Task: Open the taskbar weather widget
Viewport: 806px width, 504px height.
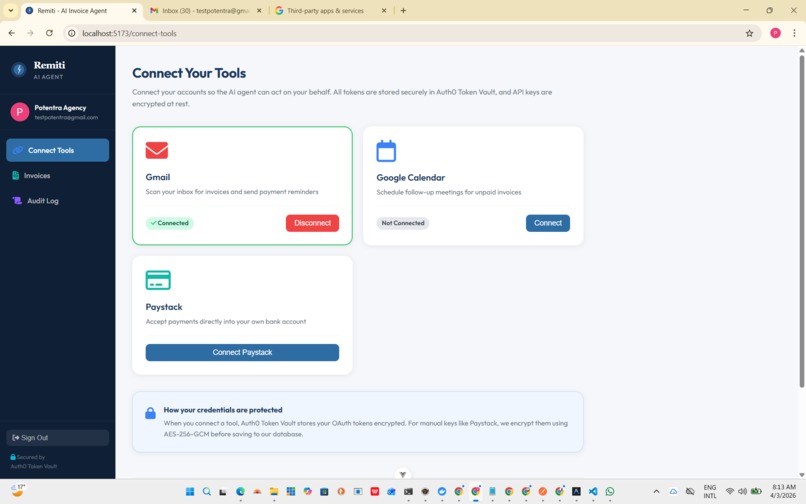Action: (18, 490)
